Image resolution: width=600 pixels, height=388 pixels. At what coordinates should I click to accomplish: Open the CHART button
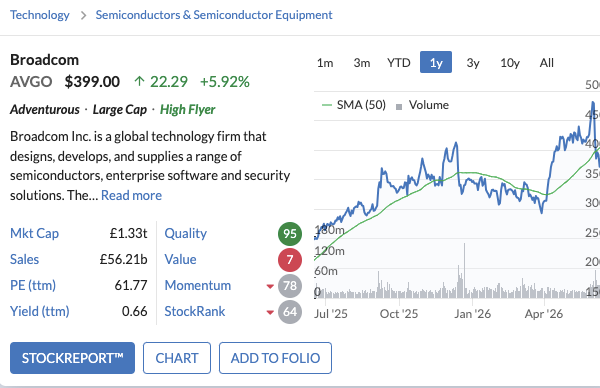(x=177, y=358)
